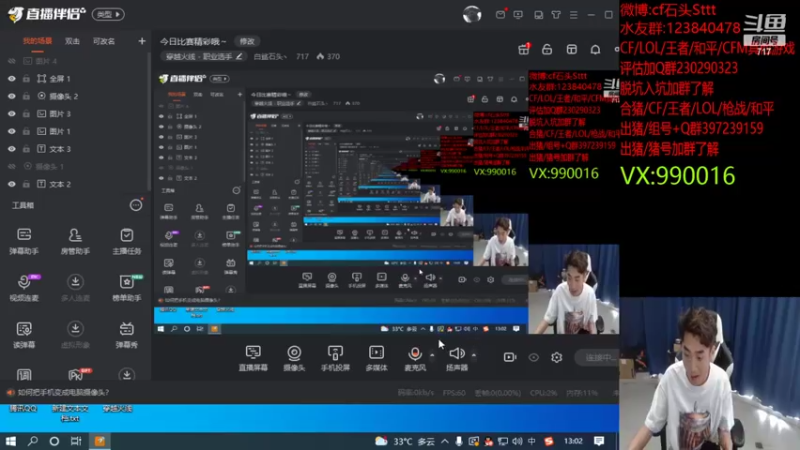This screenshot has height=450, width=800.
Task: Switch to 我的场景 scene tab
Action: (37, 41)
